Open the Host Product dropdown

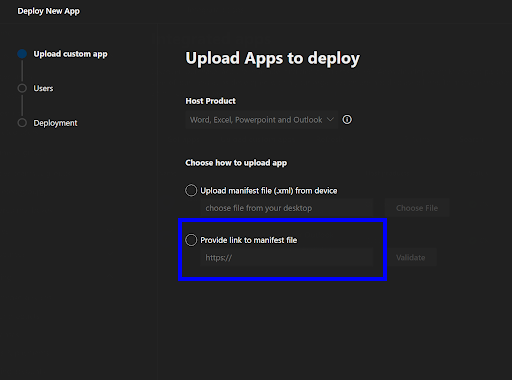(x=262, y=120)
